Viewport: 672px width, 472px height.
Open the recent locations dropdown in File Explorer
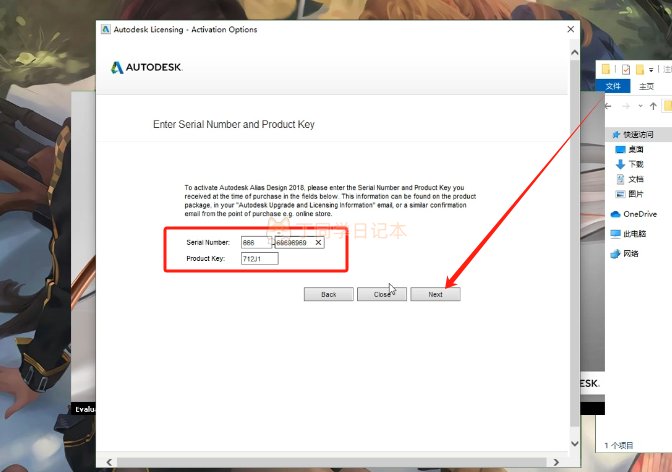pyautogui.click(x=640, y=106)
